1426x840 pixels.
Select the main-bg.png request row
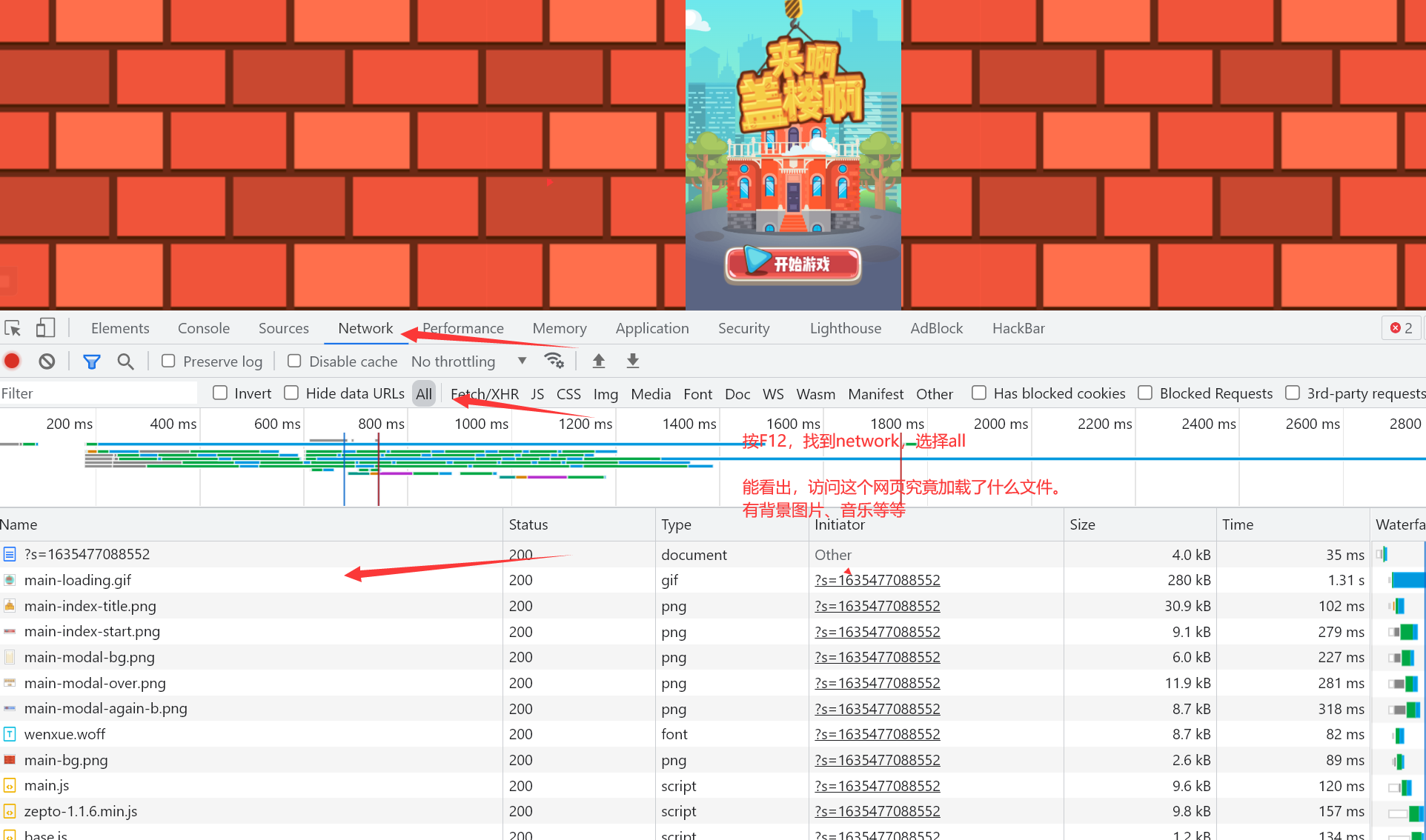[x=66, y=760]
